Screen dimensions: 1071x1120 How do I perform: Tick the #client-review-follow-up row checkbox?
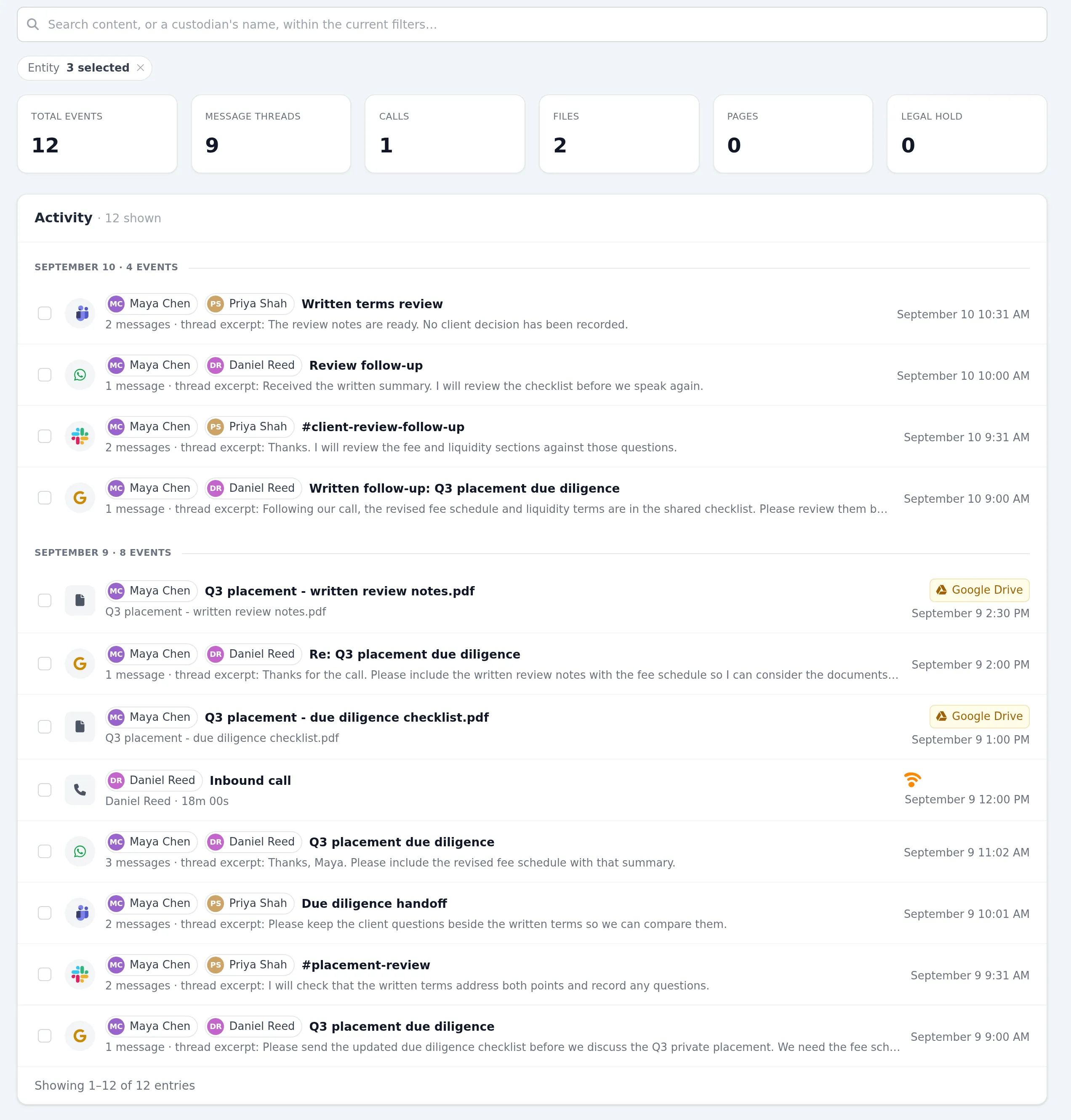point(45,437)
